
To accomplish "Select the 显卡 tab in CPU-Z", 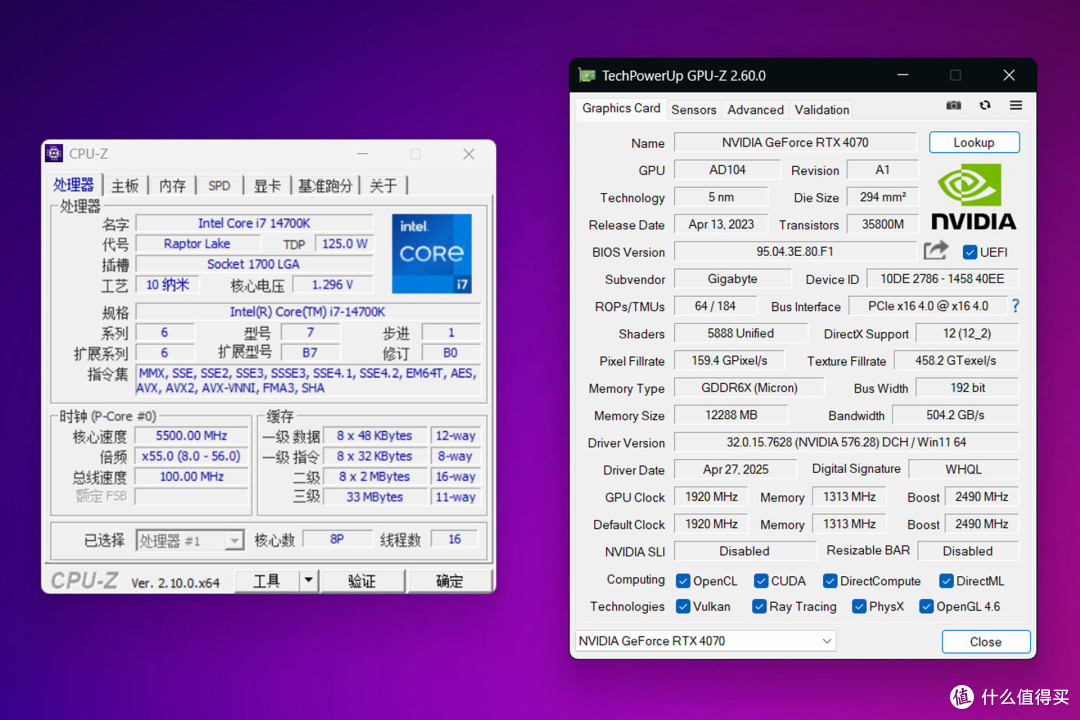I will 267,185.
